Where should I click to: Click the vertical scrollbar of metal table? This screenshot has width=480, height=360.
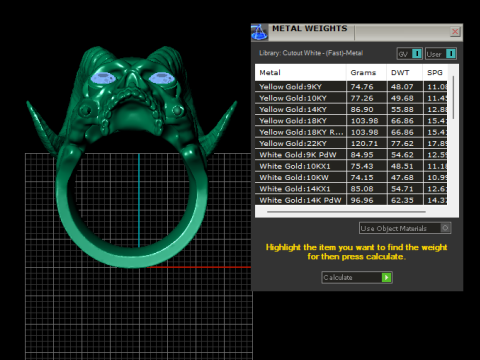453,97
